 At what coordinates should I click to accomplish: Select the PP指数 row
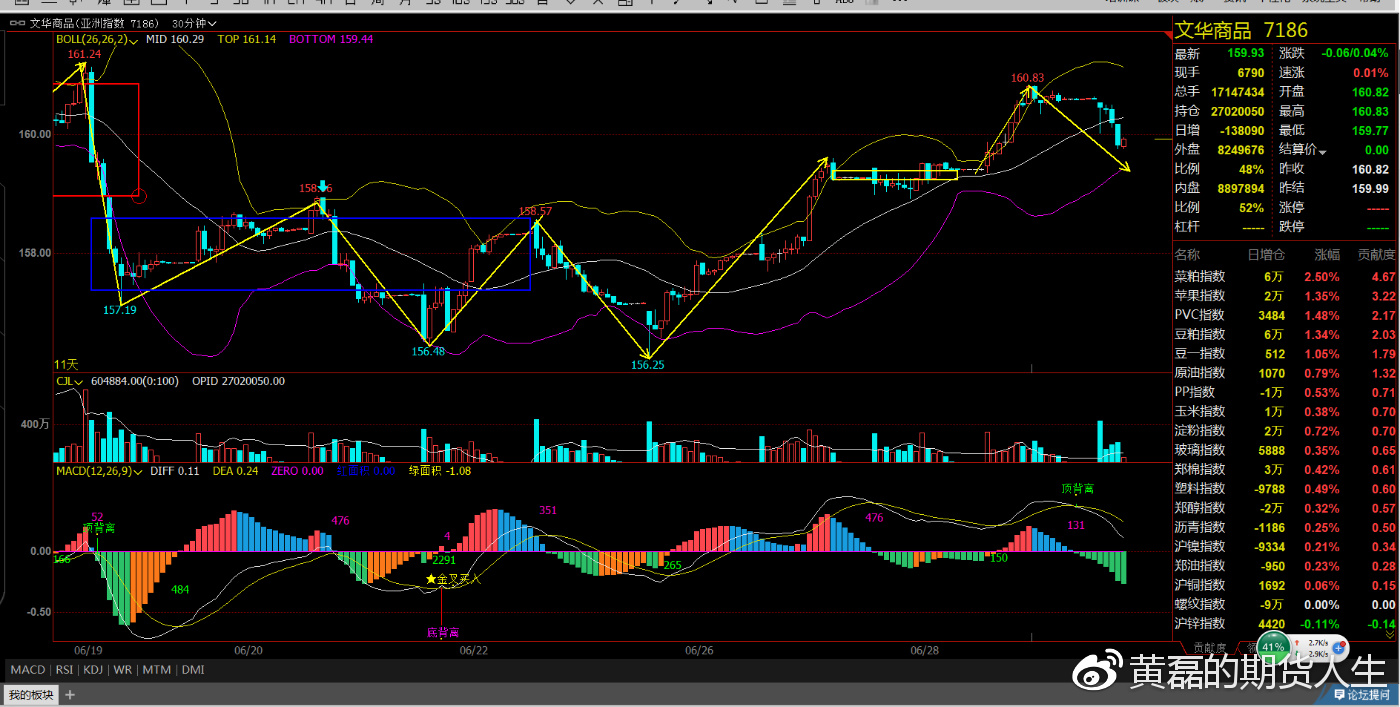coord(1285,392)
